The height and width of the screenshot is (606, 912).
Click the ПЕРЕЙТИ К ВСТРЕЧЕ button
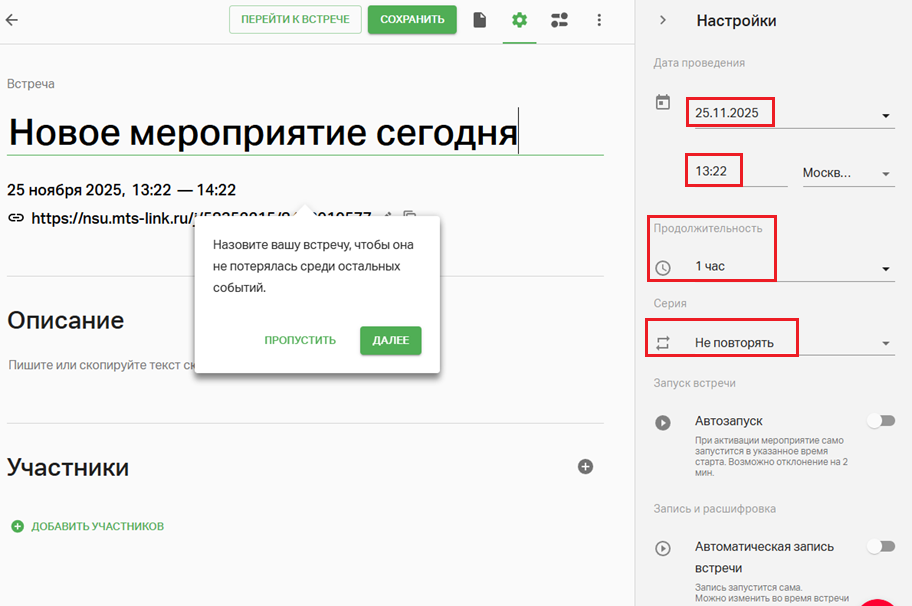[295, 20]
